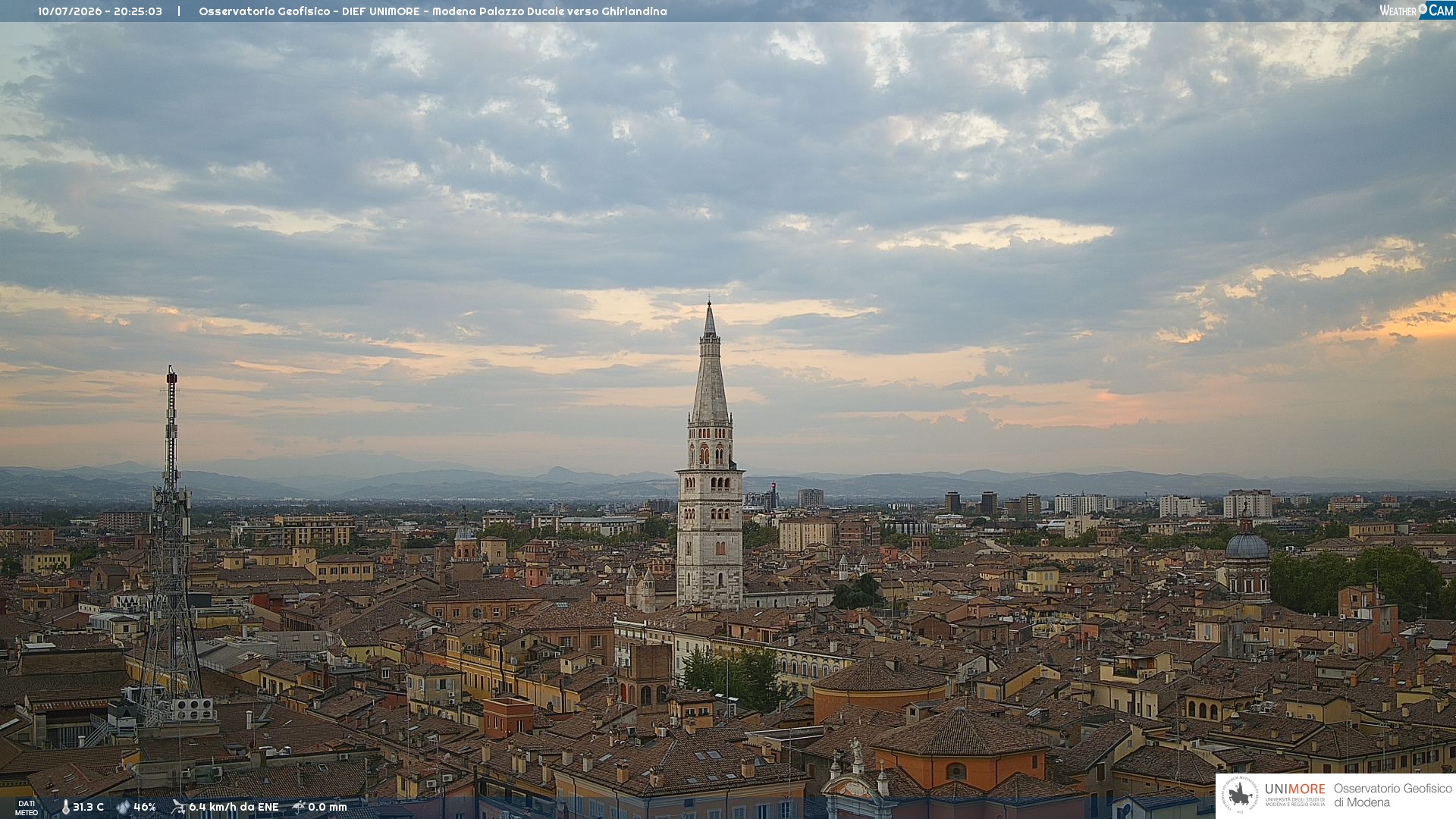
Task: Click the anemometer wind icon
Action: coord(178,807)
